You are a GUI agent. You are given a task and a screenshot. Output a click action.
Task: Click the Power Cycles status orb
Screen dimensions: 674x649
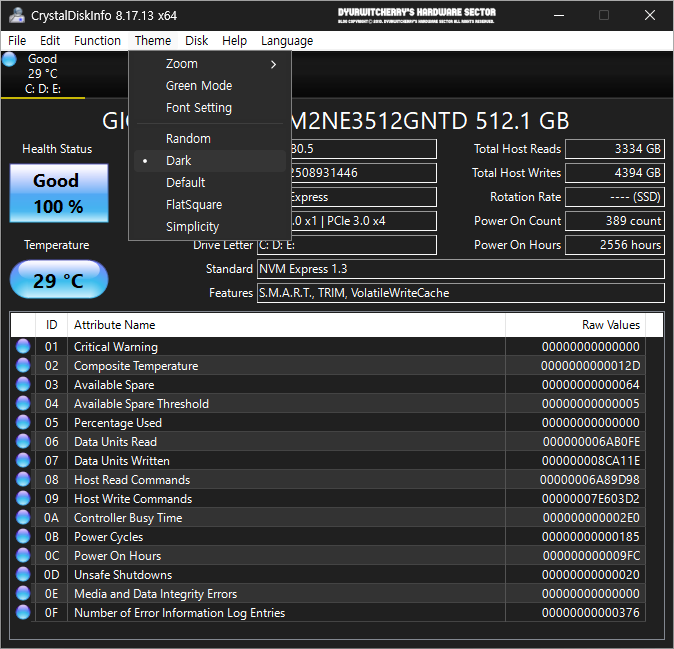[x=23, y=536]
